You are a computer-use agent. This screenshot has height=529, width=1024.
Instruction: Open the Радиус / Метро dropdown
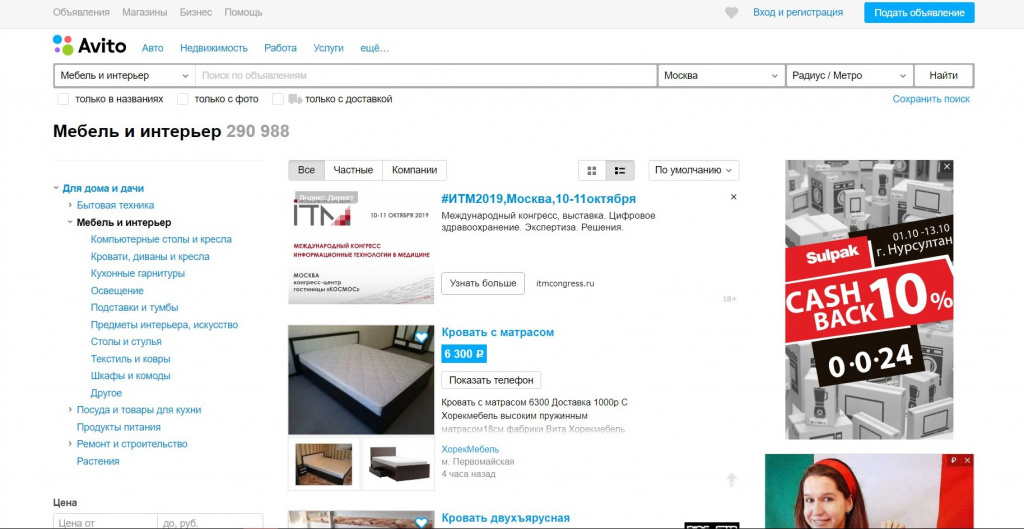pos(850,76)
